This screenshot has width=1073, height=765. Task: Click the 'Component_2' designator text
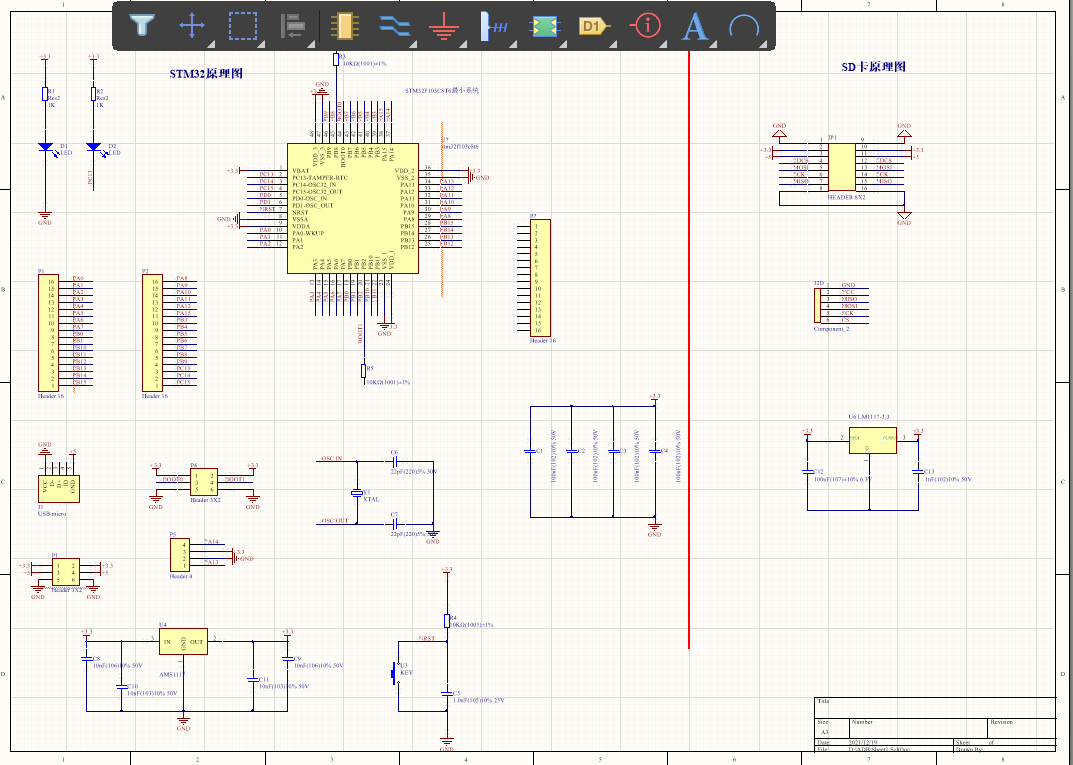click(831, 329)
